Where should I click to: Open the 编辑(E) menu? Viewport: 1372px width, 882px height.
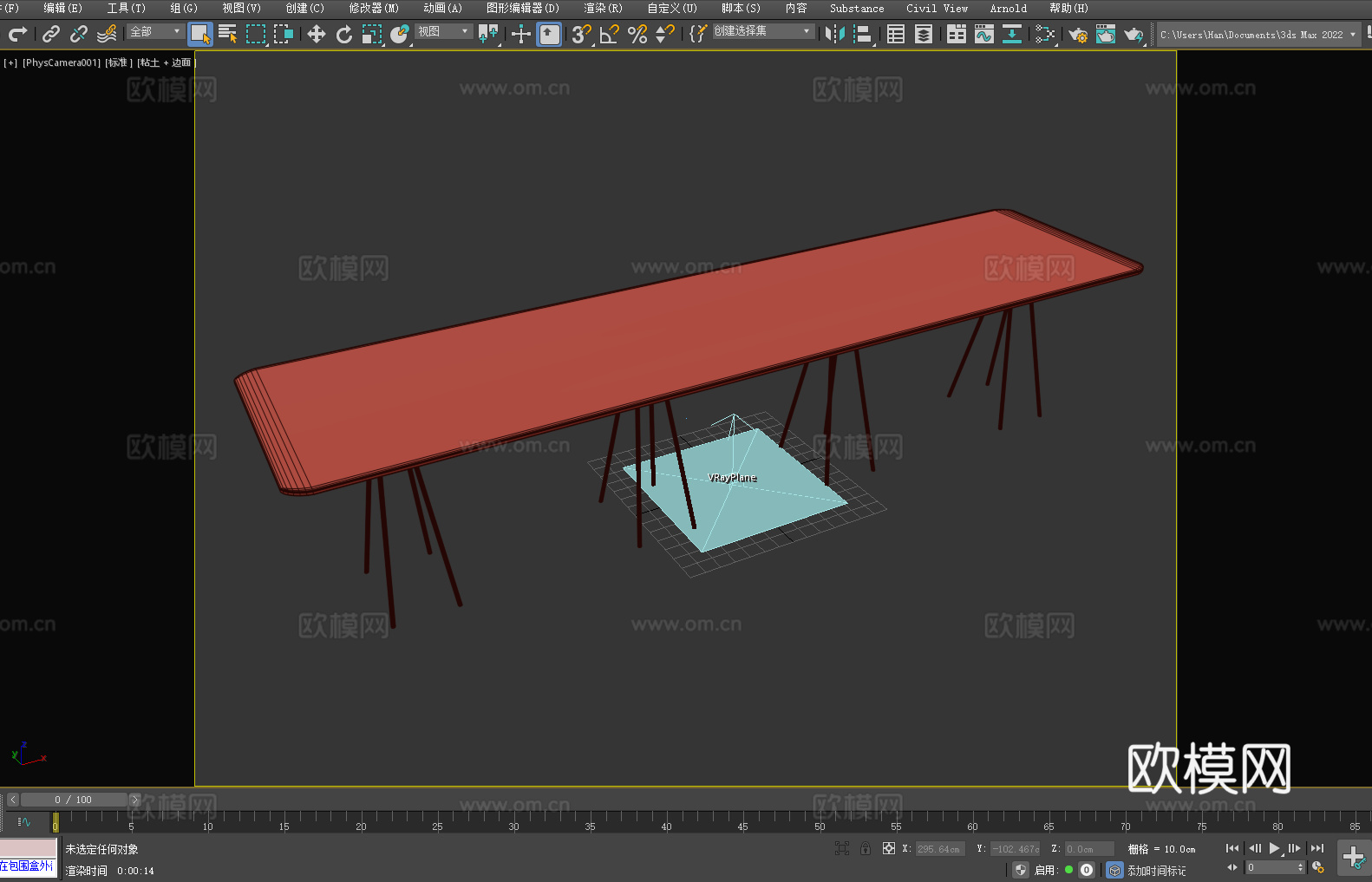pos(62,8)
